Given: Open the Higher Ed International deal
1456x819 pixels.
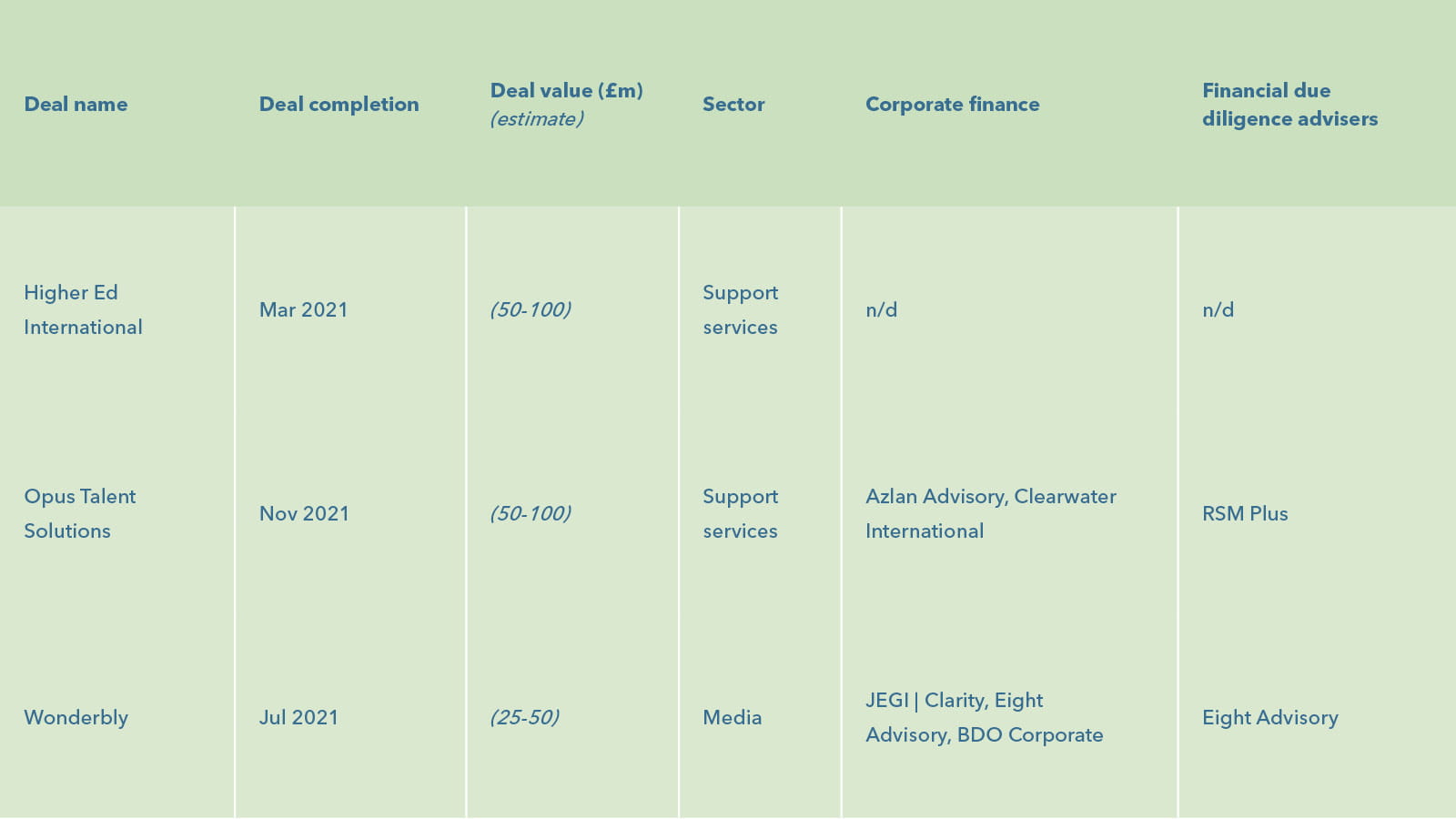Looking at the screenshot, I should 83,309.
